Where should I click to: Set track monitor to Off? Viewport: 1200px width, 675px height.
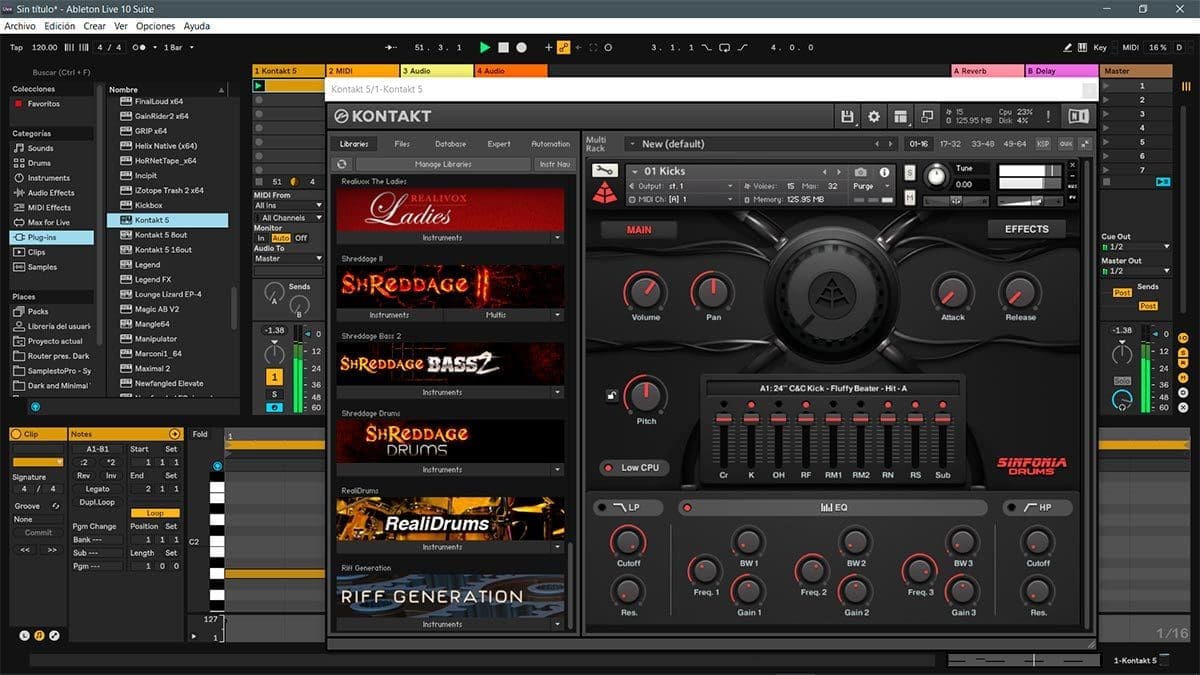[301, 238]
